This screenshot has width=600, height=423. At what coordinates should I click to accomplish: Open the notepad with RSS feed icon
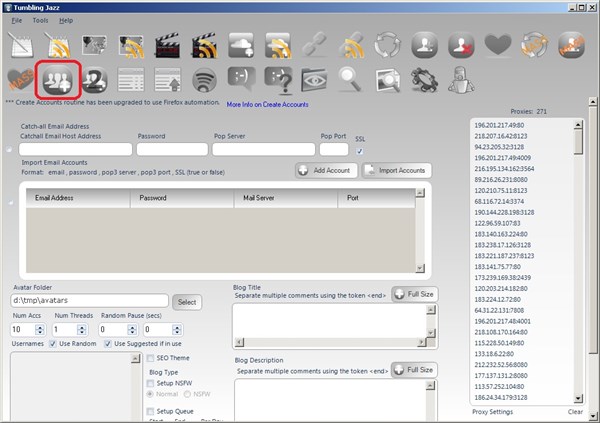click(x=57, y=45)
